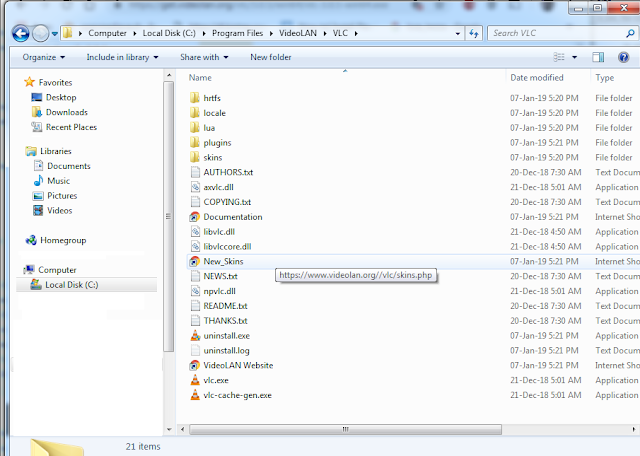Expand the arrow after VLC in breadcrumb
Image resolution: width=640 pixels, height=456 pixels.
click(x=356, y=33)
